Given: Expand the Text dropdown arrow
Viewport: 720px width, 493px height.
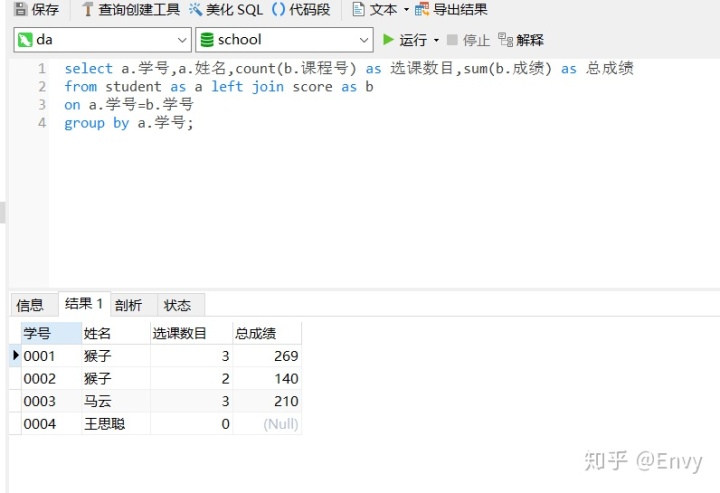Looking at the screenshot, I should (x=406, y=10).
